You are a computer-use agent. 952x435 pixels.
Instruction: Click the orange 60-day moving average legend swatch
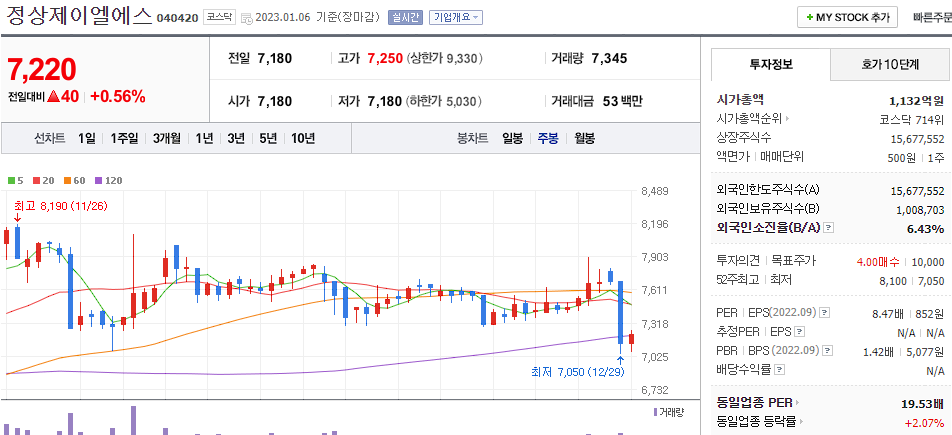[x=67, y=180]
